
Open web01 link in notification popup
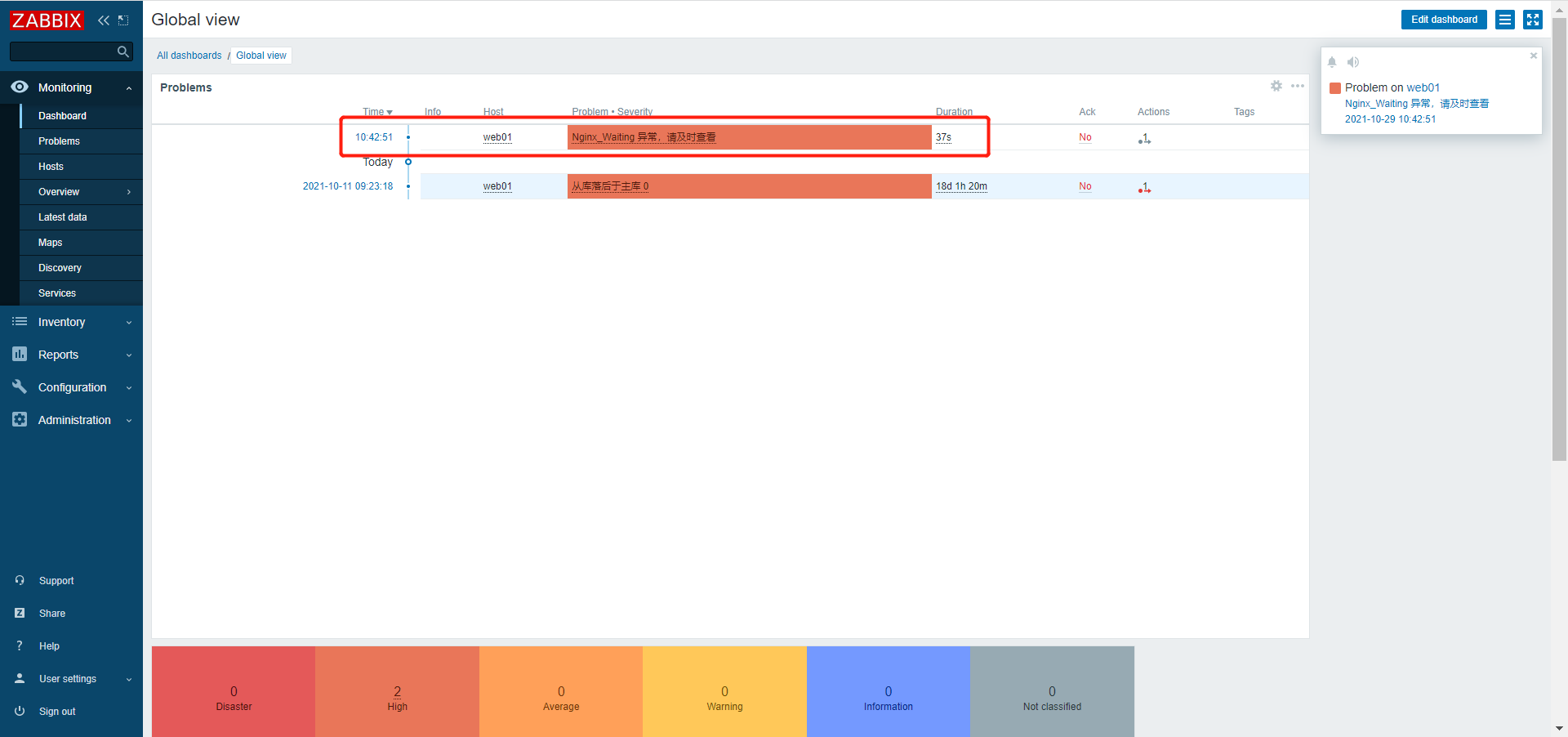1423,87
